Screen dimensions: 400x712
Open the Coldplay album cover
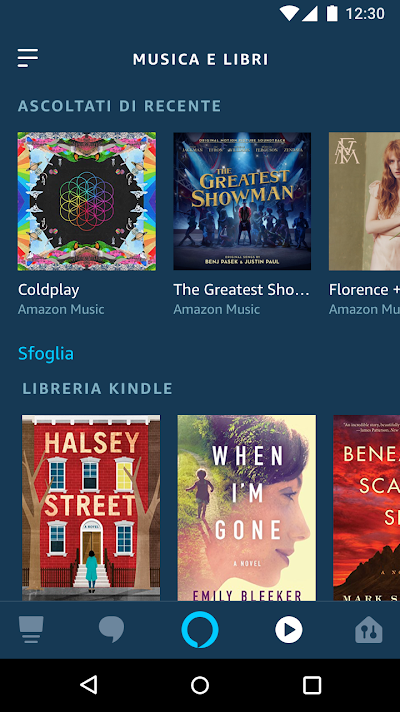tap(87, 201)
